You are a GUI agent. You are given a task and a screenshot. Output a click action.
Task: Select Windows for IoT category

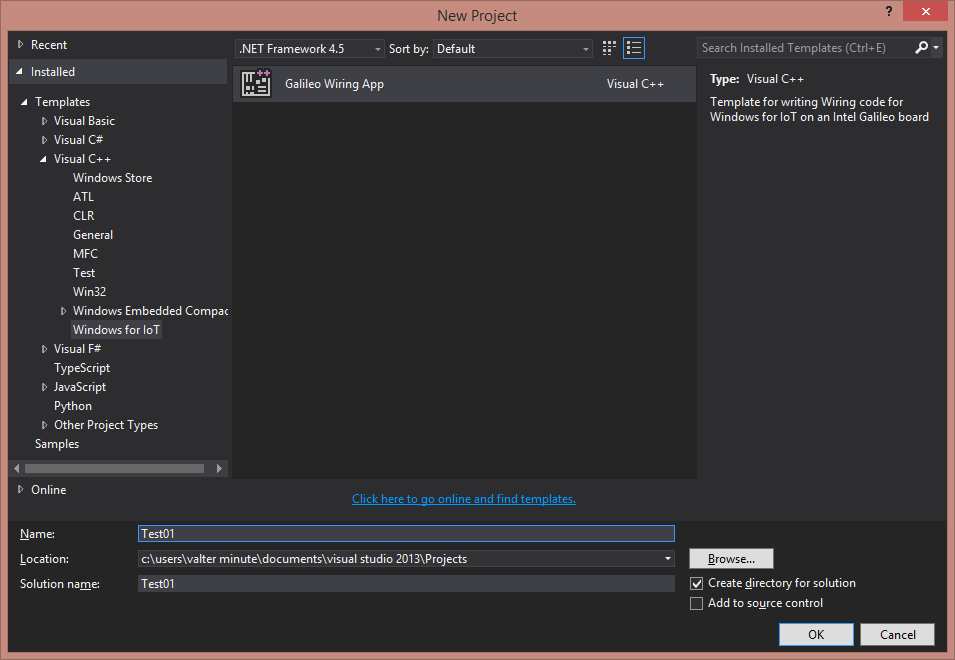(x=116, y=330)
